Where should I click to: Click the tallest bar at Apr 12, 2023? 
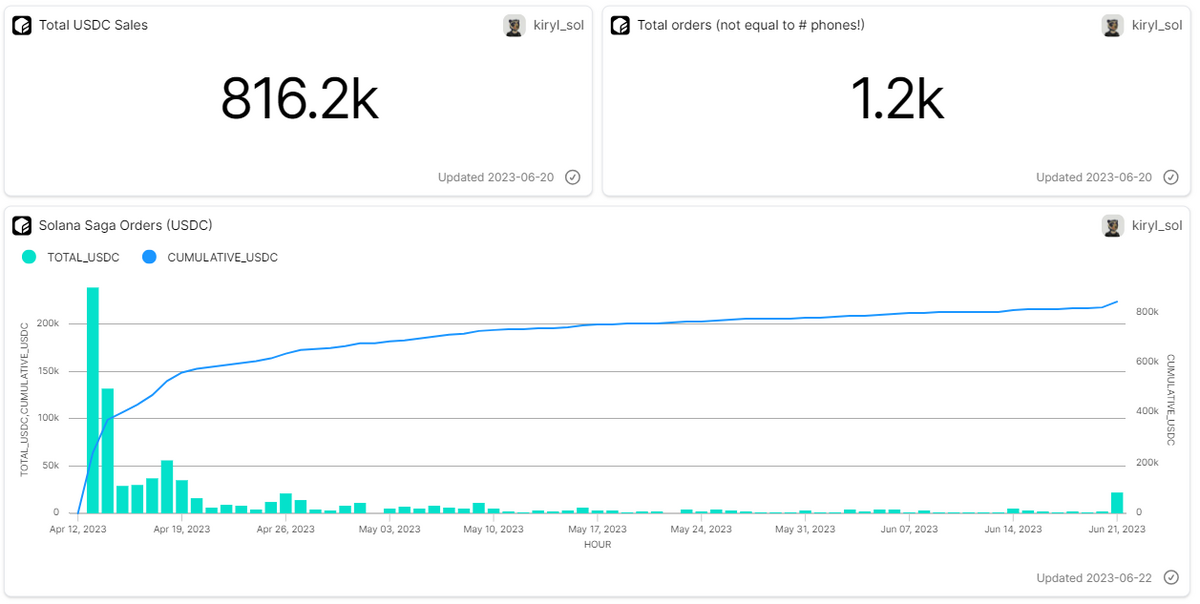tap(93, 400)
